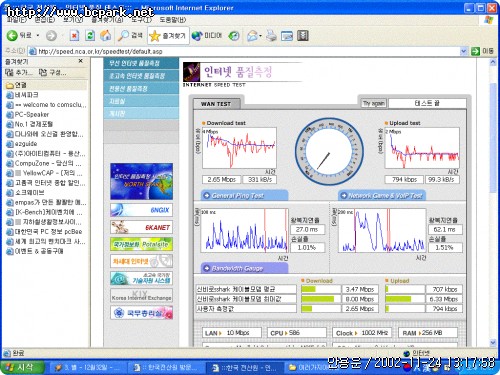
Task: Click the Try again button
Action: (373, 103)
